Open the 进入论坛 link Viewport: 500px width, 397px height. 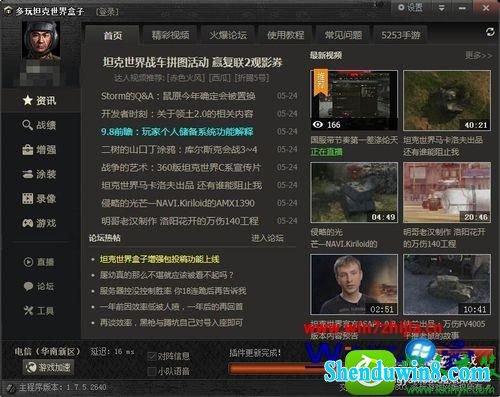point(267,238)
